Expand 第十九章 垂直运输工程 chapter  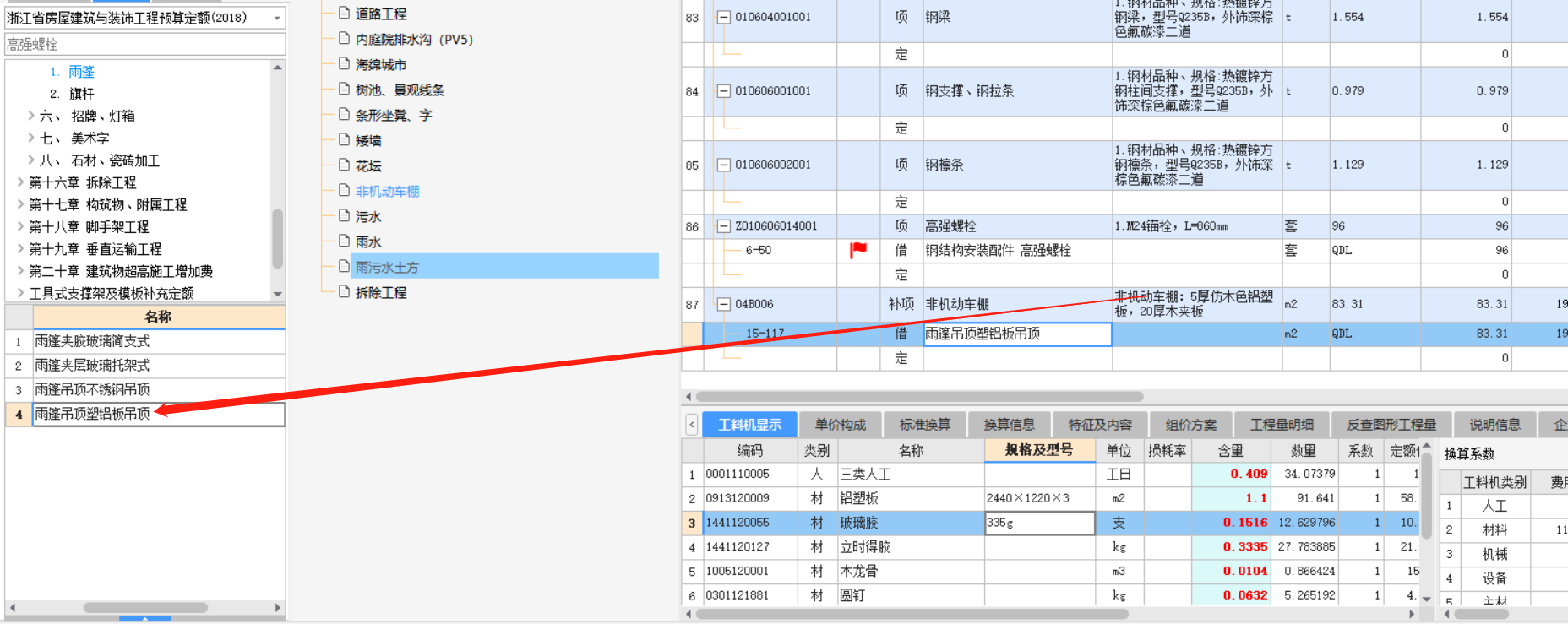20,248
